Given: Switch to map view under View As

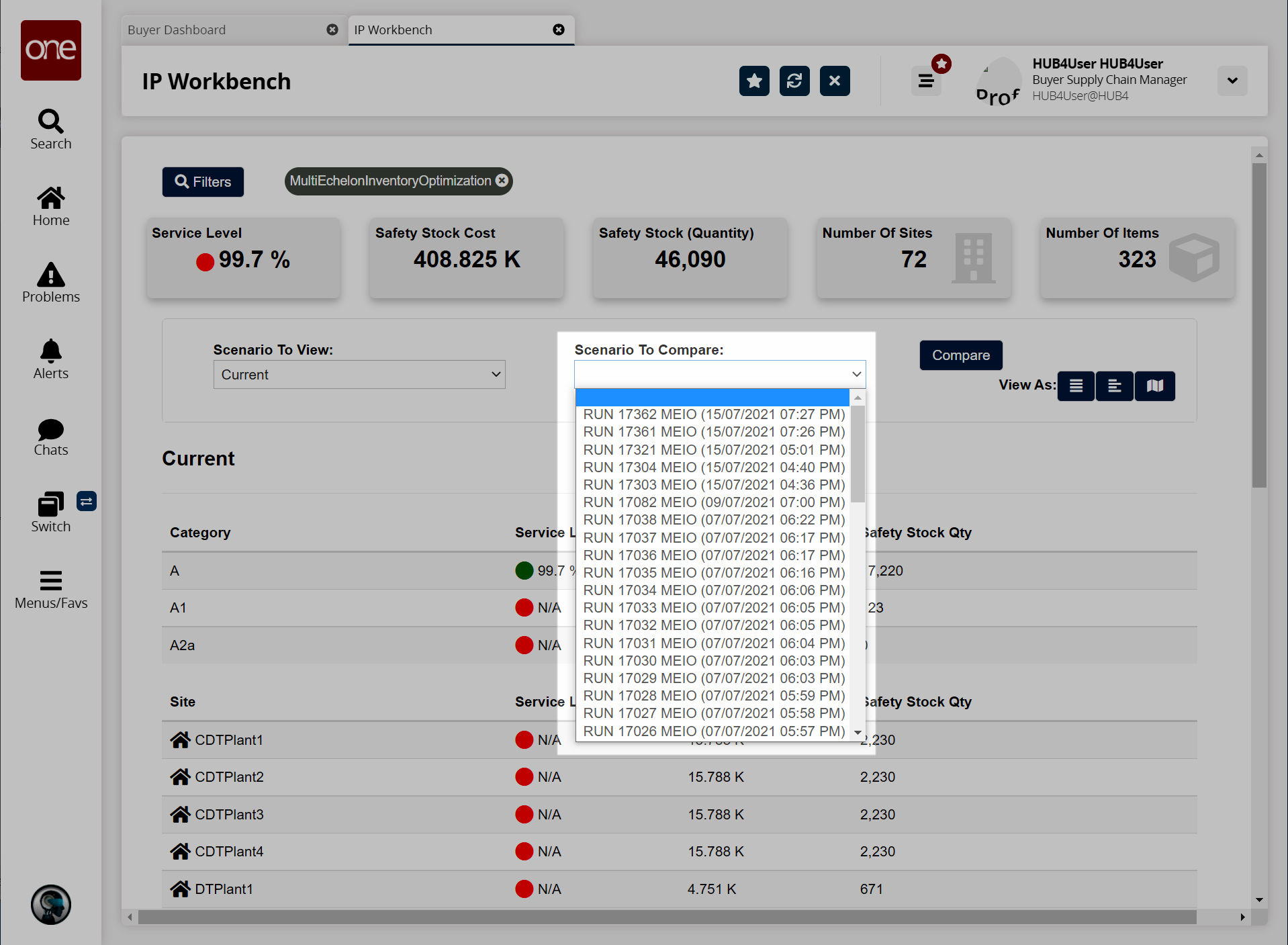Looking at the screenshot, I should (x=1154, y=386).
